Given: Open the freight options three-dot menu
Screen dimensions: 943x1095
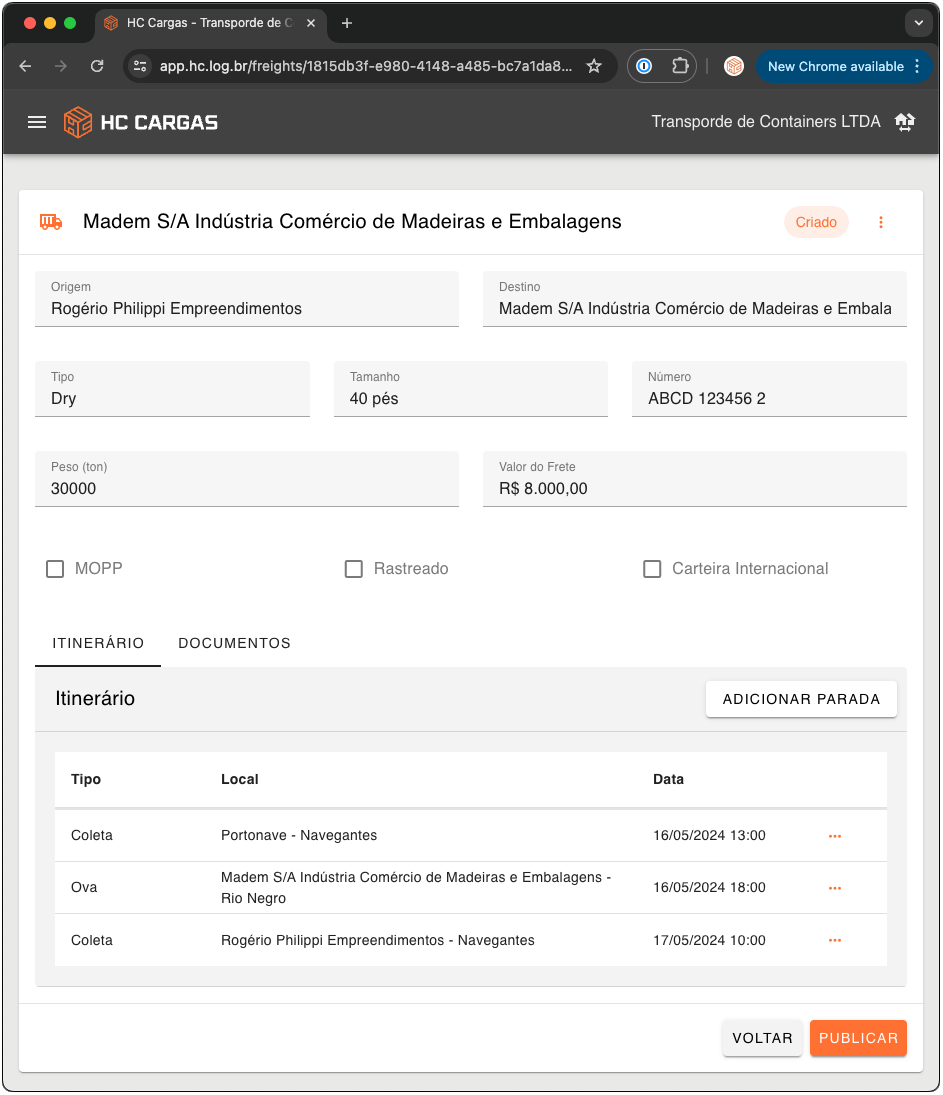Looking at the screenshot, I should [x=881, y=222].
